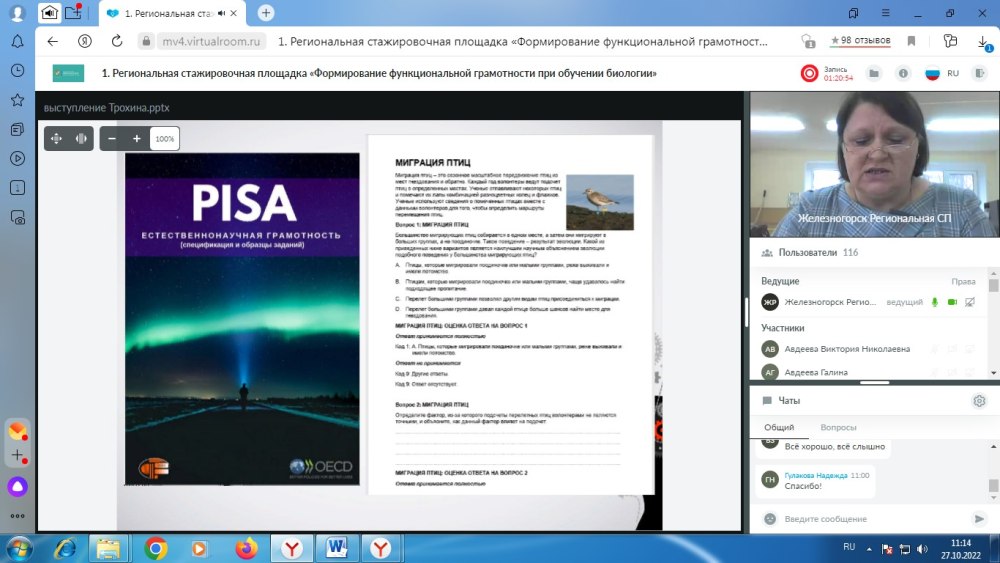1000x563 pixels.
Task: Click Гулакова Надежда name in chat
Action: [x=816, y=476]
